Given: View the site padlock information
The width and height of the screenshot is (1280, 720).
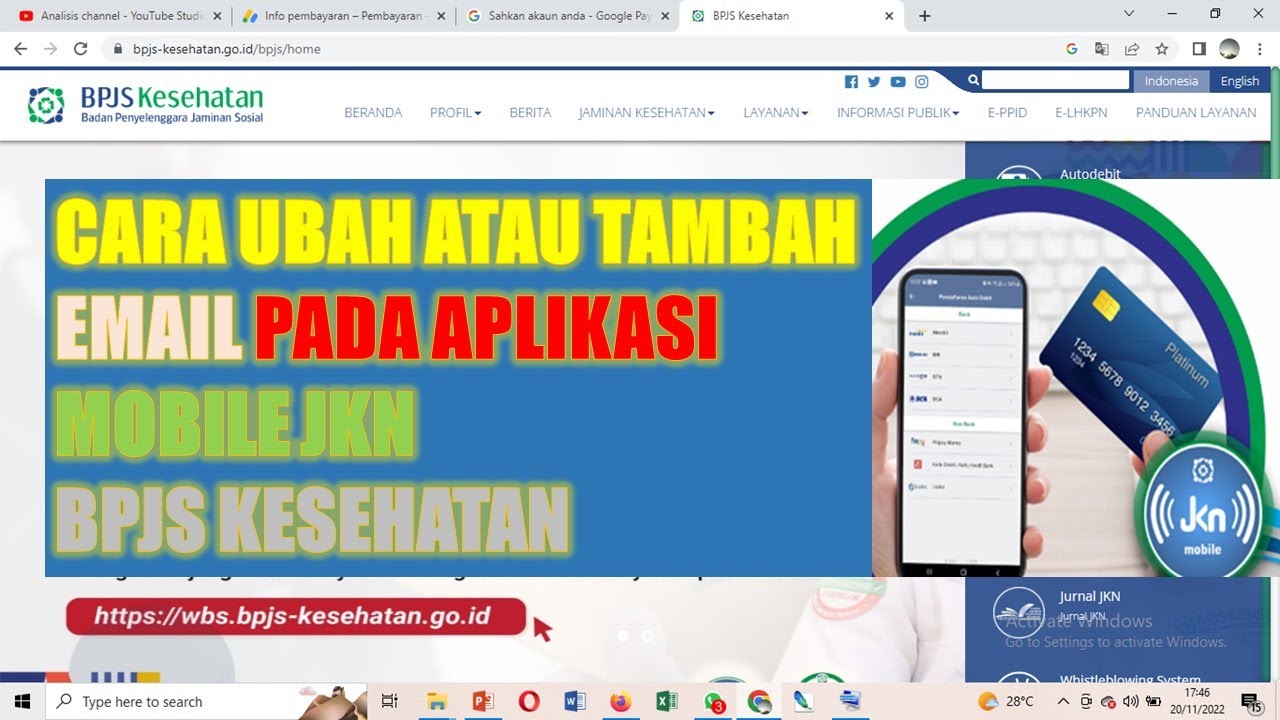Looking at the screenshot, I should point(118,49).
